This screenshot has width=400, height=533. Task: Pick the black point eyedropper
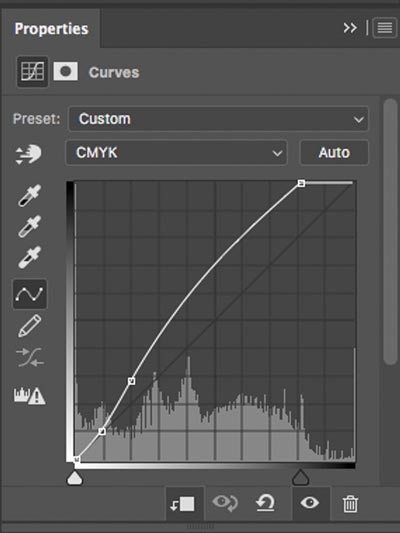(x=30, y=195)
